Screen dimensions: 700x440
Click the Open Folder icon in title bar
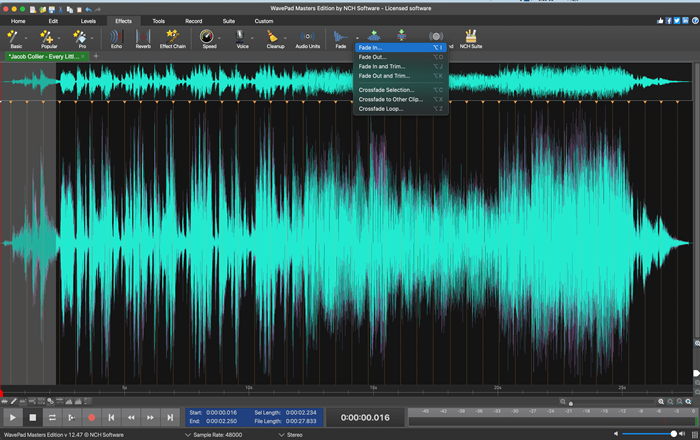tap(42, 9)
